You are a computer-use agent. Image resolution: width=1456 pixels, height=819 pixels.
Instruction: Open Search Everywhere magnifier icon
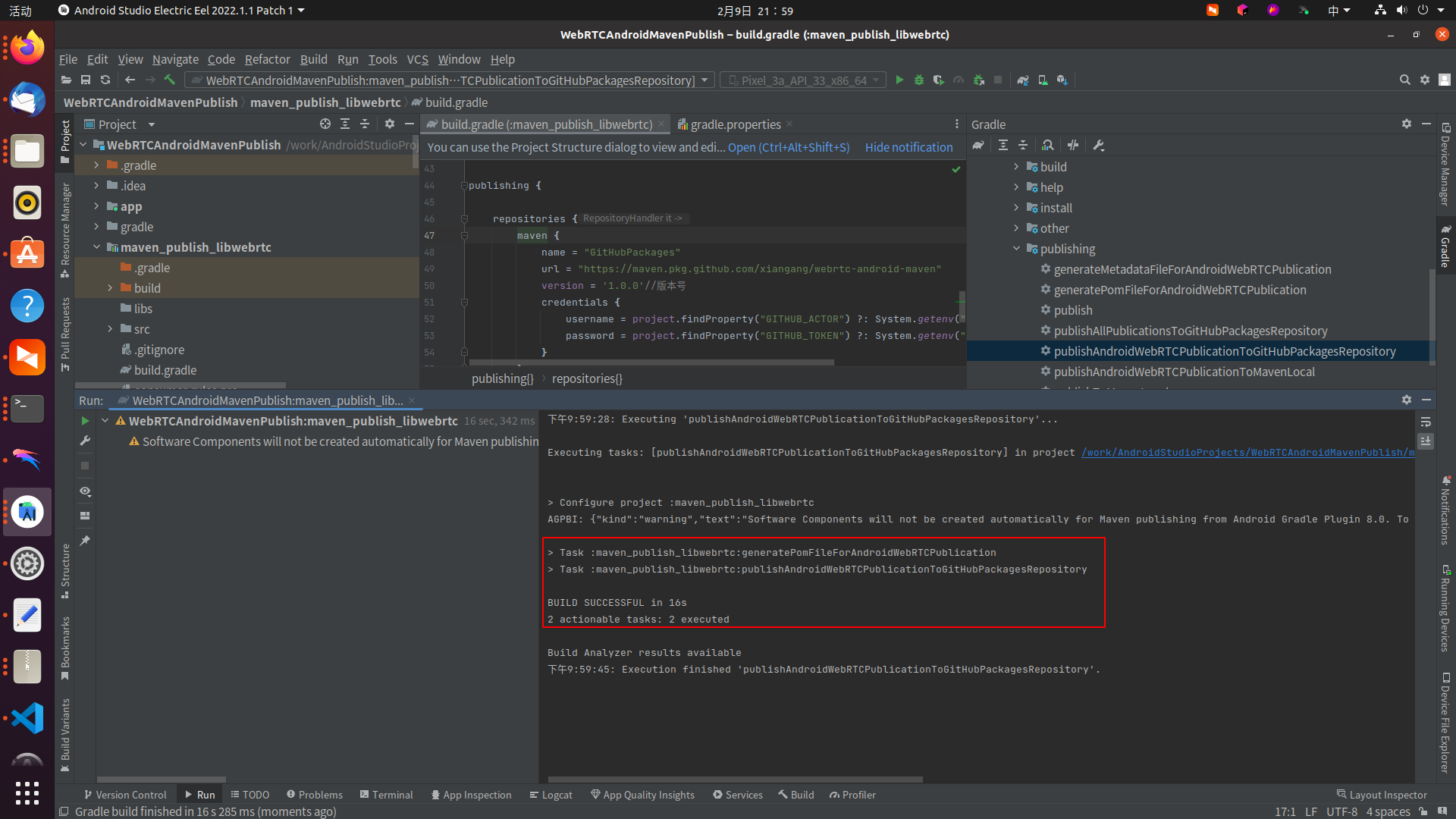(x=1404, y=80)
